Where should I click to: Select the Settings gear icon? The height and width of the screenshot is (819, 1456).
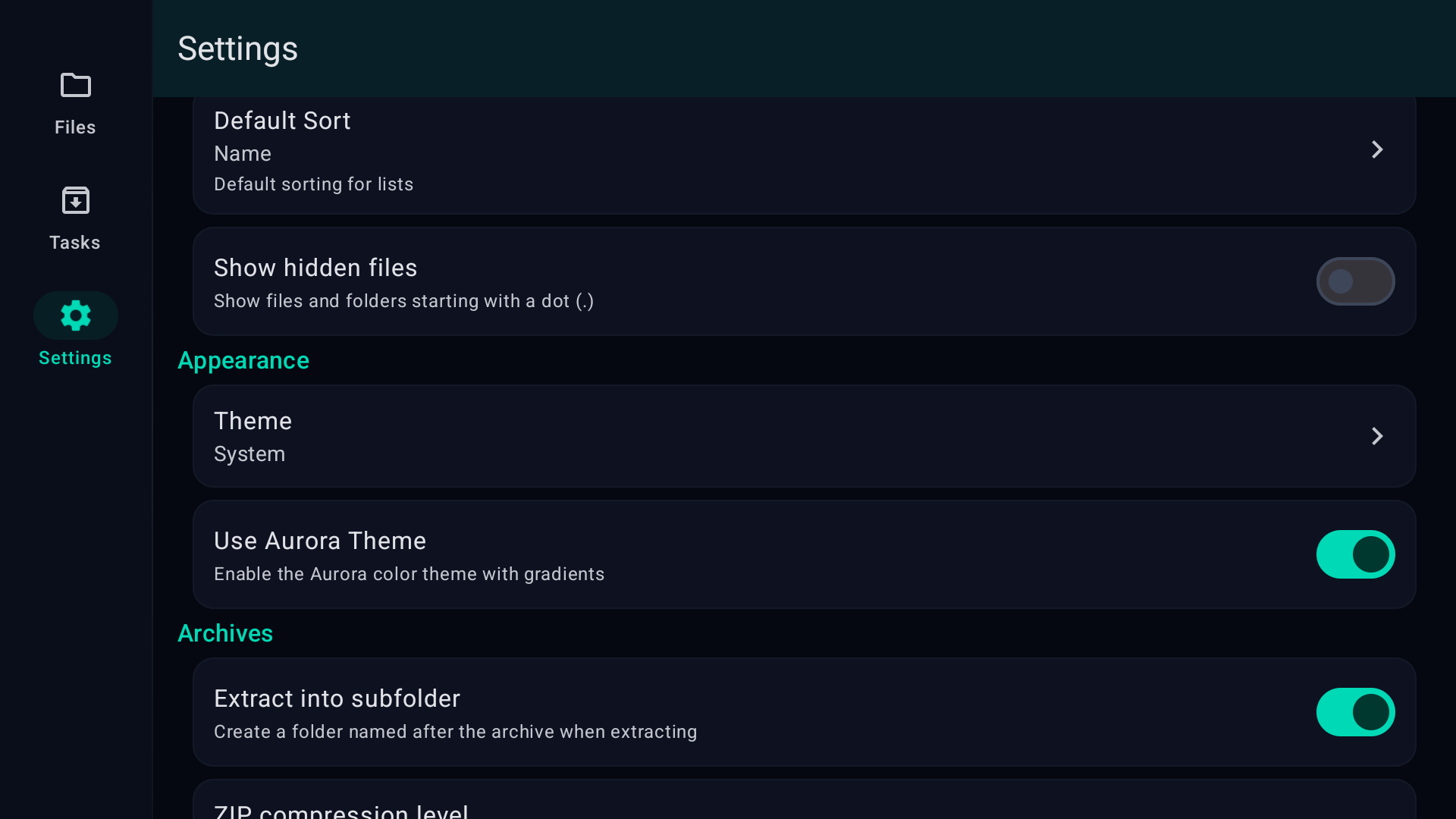tap(75, 315)
